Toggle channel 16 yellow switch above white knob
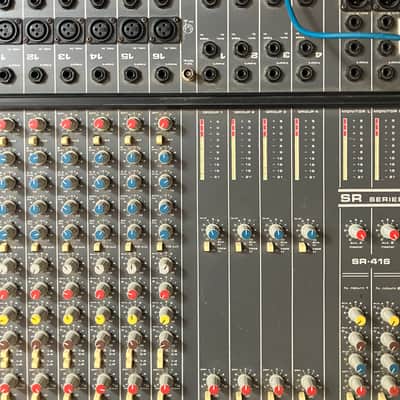 pos(160,247)
